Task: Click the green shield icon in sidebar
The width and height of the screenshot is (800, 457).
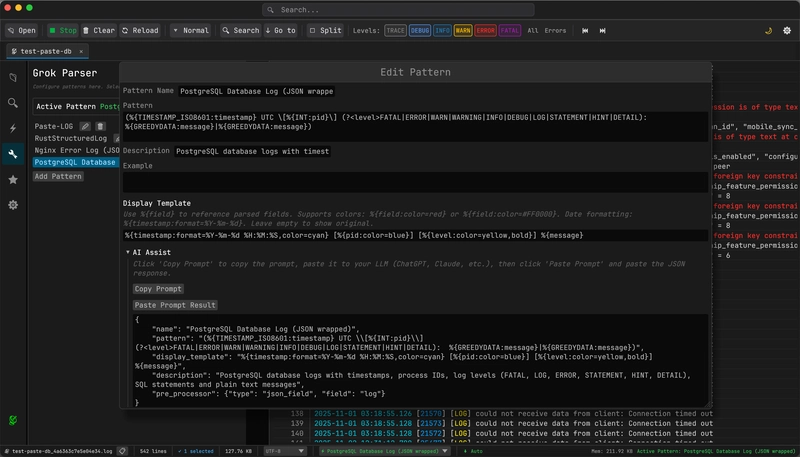Action: [13, 420]
